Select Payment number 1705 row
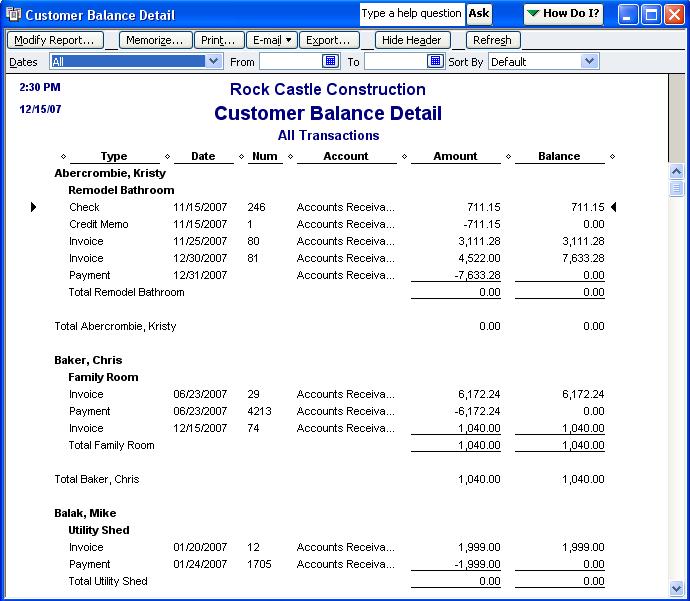This screenshot has width=690, height=601. coord(337,564)
